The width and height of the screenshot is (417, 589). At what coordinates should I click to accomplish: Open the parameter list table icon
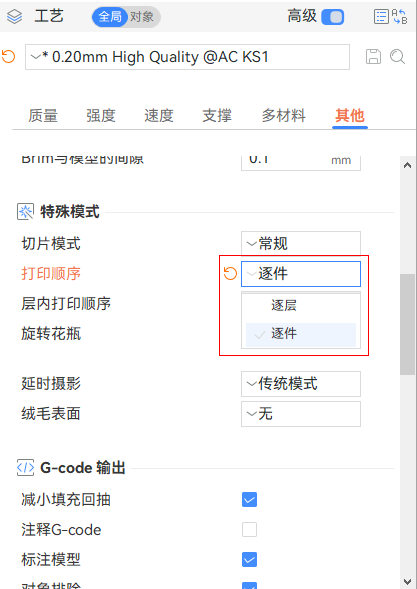tap(381, 17)
